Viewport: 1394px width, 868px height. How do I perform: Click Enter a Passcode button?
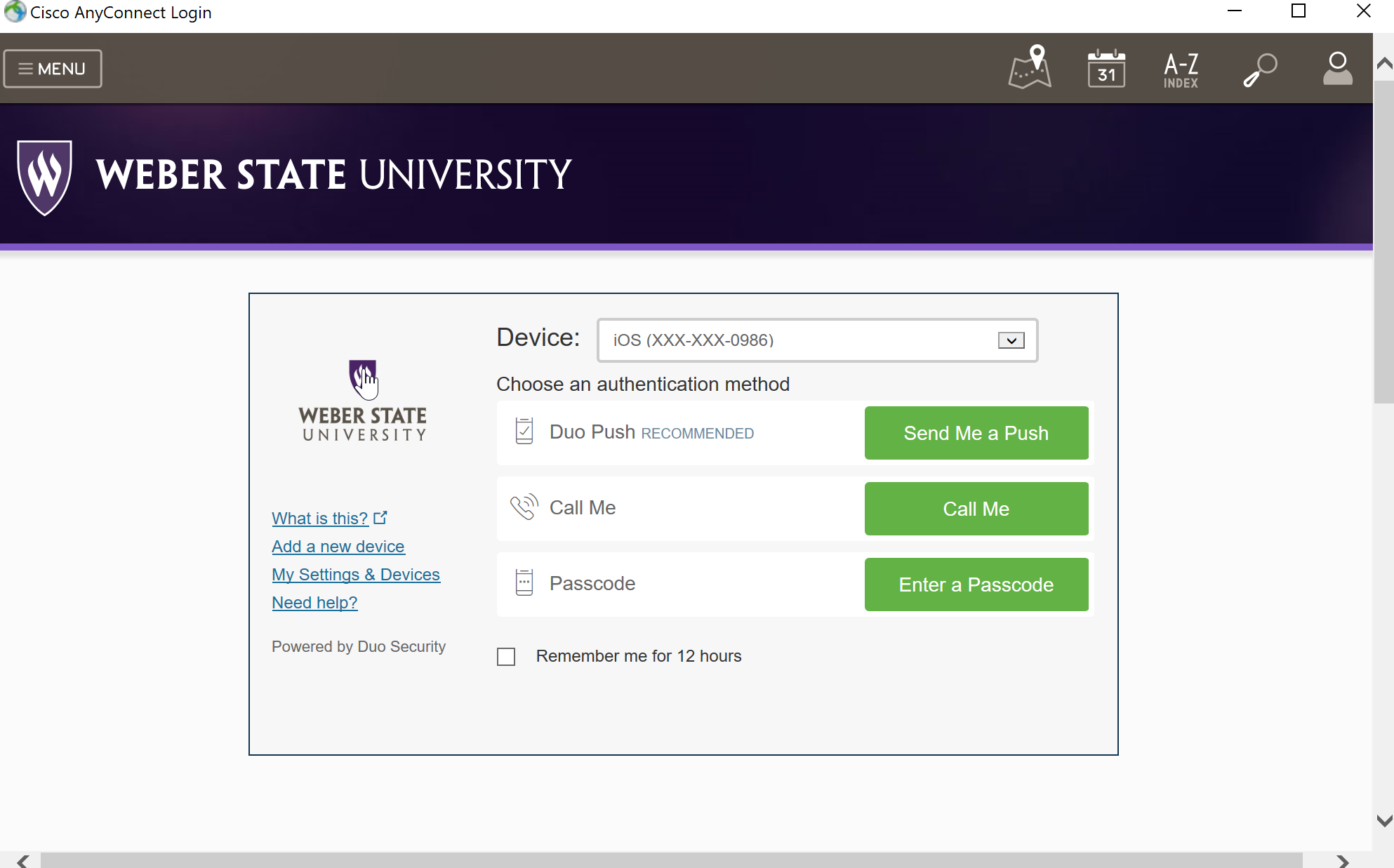click(976, 585)
